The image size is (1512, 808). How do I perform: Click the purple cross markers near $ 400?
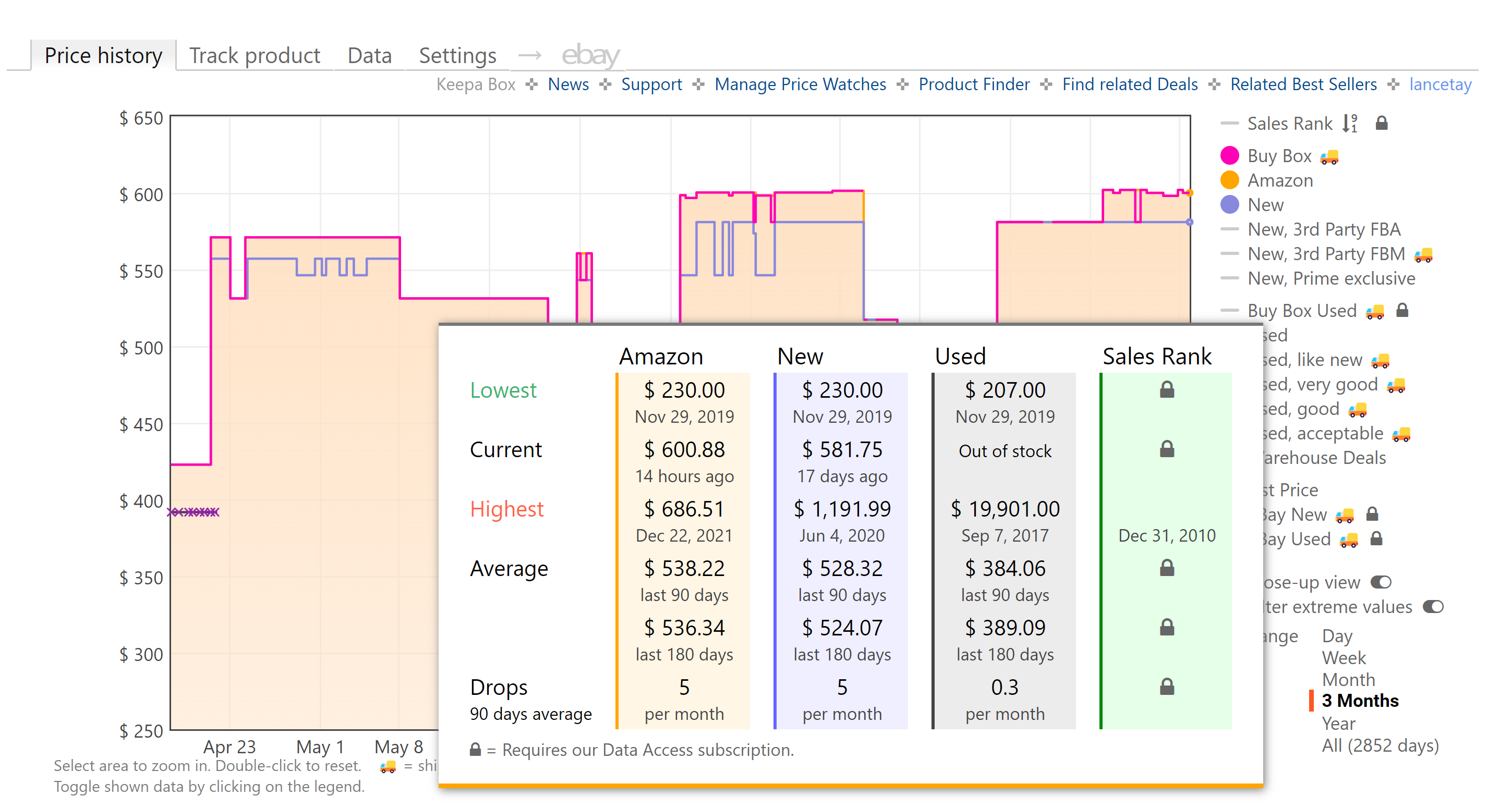(193, 512)
